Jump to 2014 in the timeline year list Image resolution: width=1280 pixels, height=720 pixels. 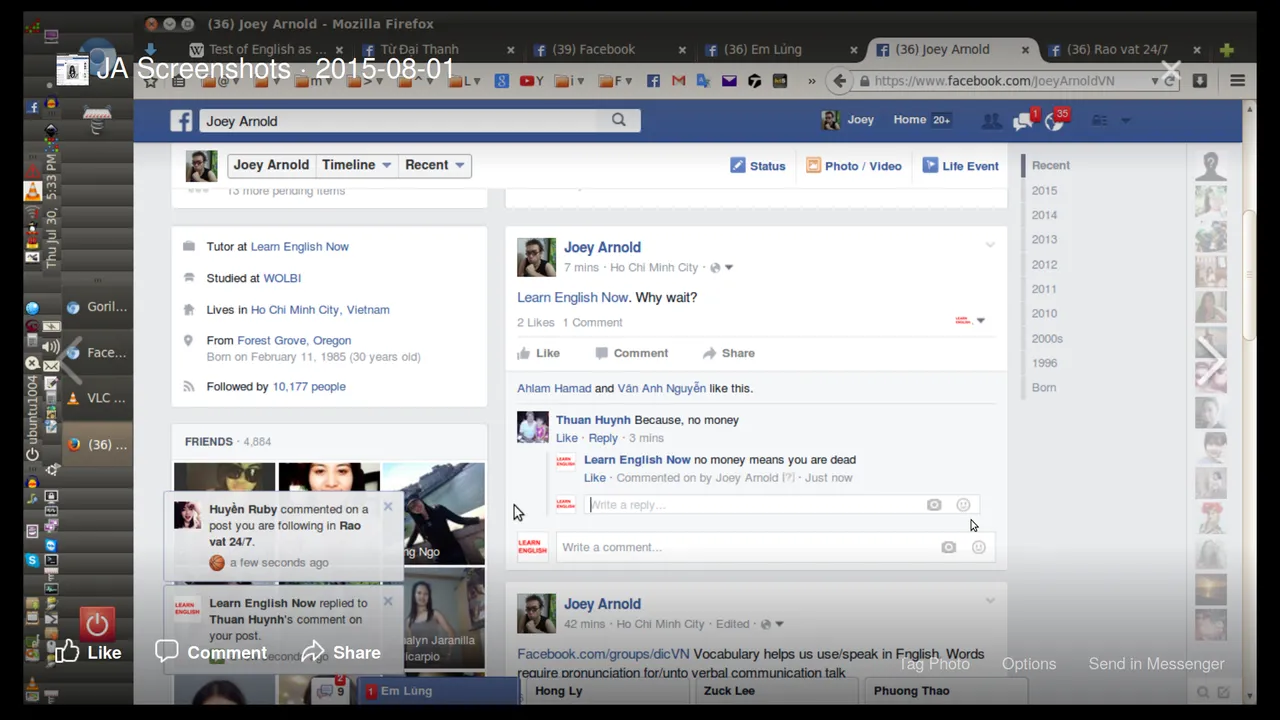tap(1044, 215)
